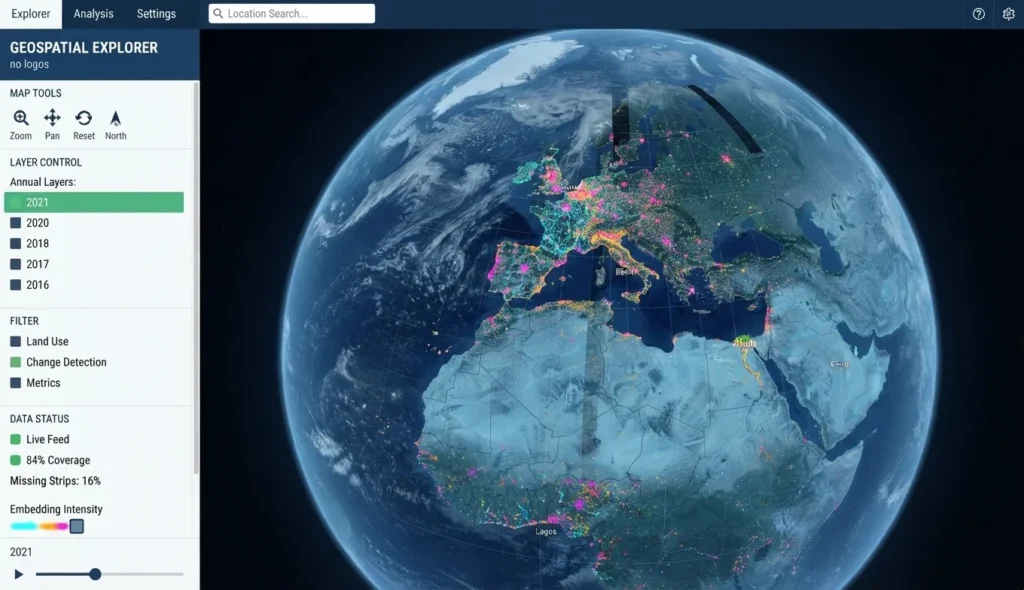Click the Embedding Intensity square handle
This screenshot has width=1024, height=590.
pyautogui.click(x=76, y=526)
